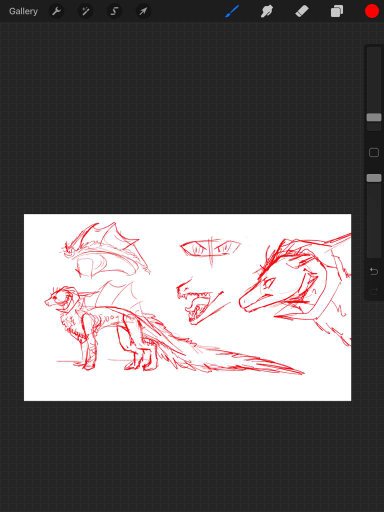Select the Eraser tool
The image size is (384, 512).
click(302, 11)
